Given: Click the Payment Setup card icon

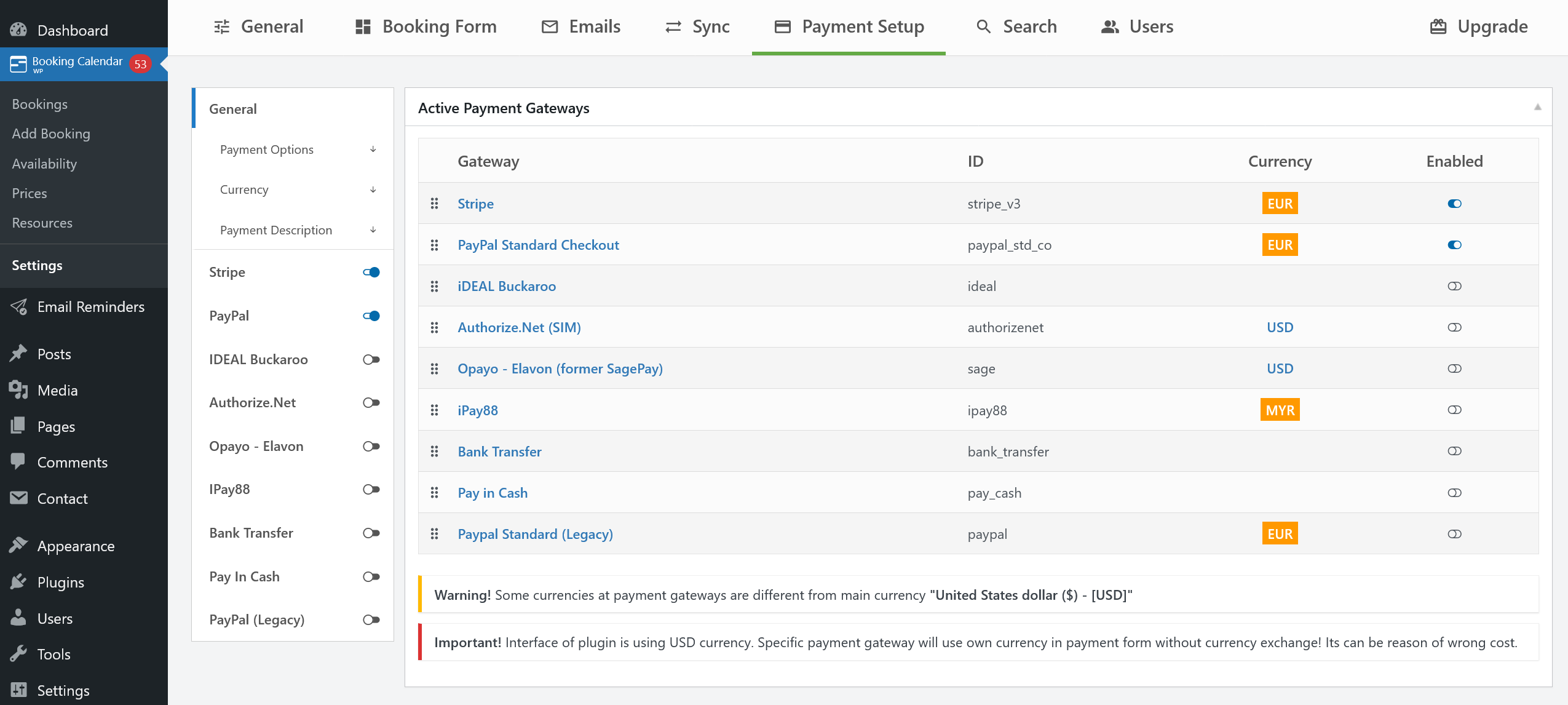Looking at the screenshot, I should [x=783, y=26].
